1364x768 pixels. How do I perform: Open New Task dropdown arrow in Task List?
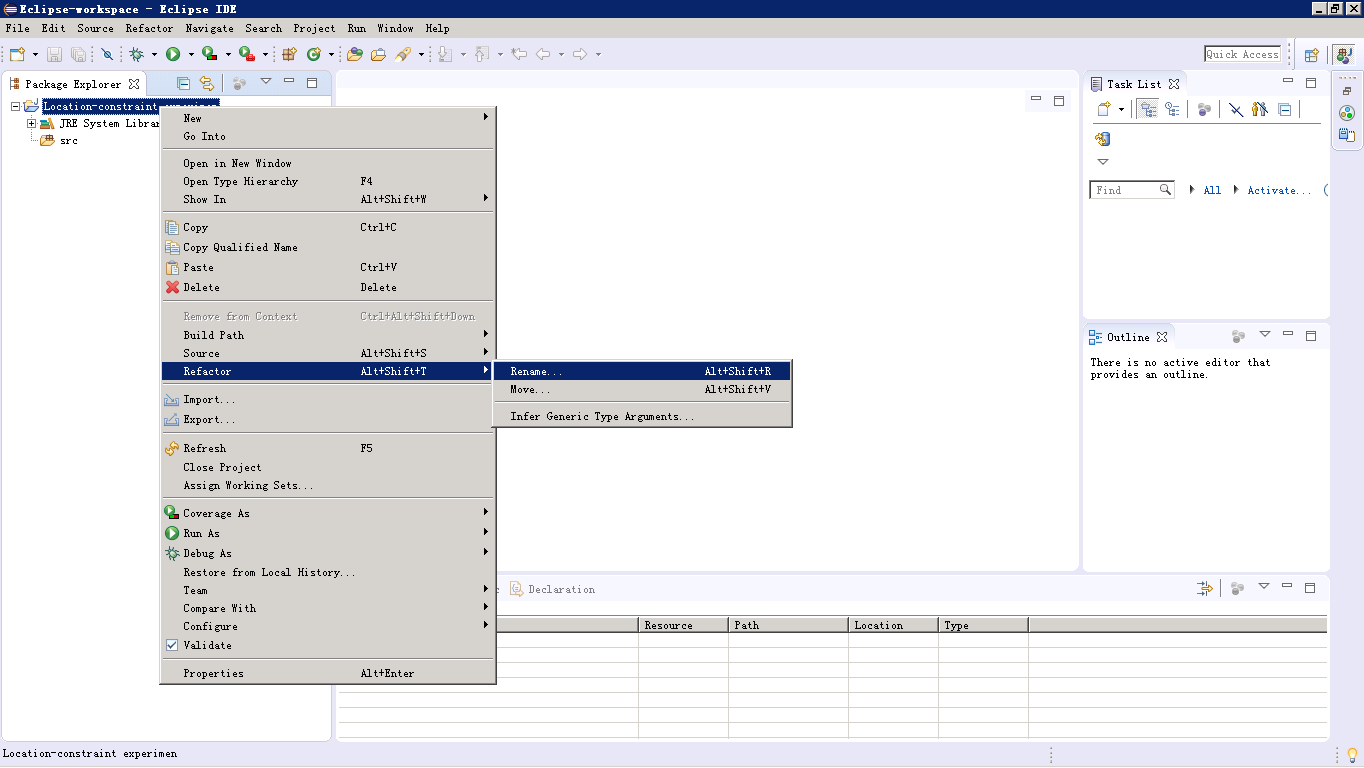click(1121, 109)
